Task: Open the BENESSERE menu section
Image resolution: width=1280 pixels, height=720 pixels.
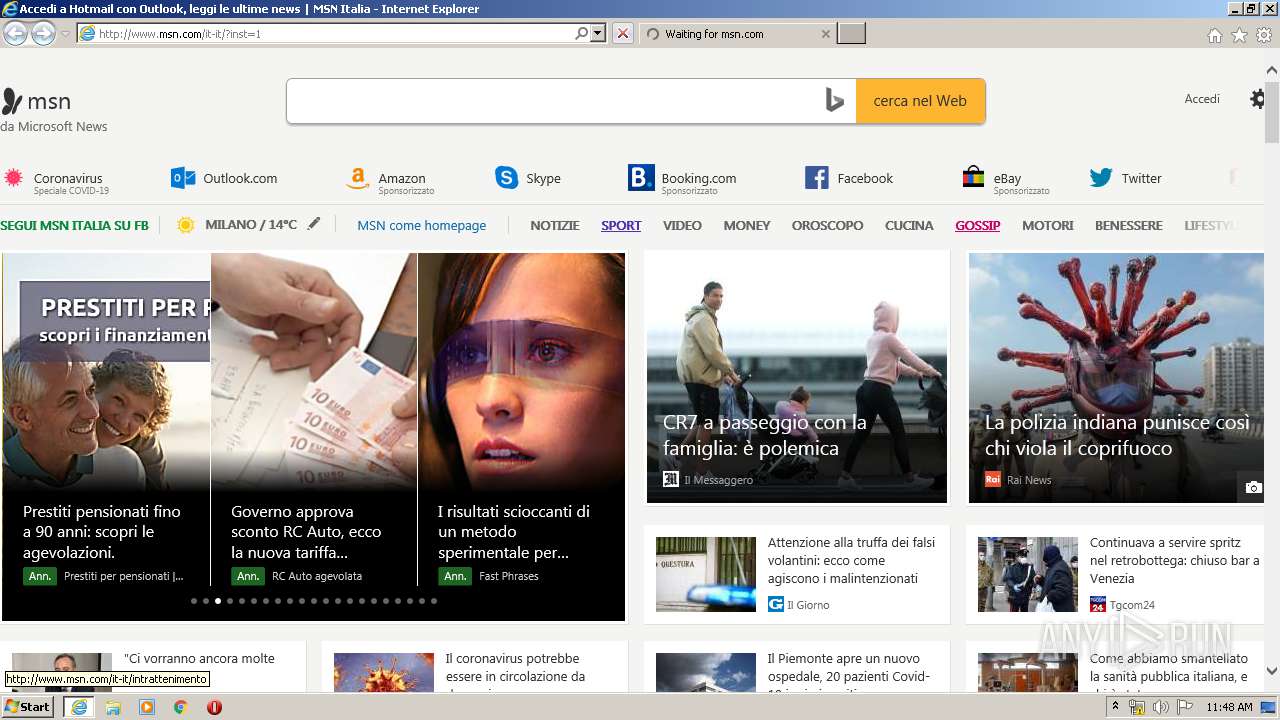Action: tap(1128, 226)
